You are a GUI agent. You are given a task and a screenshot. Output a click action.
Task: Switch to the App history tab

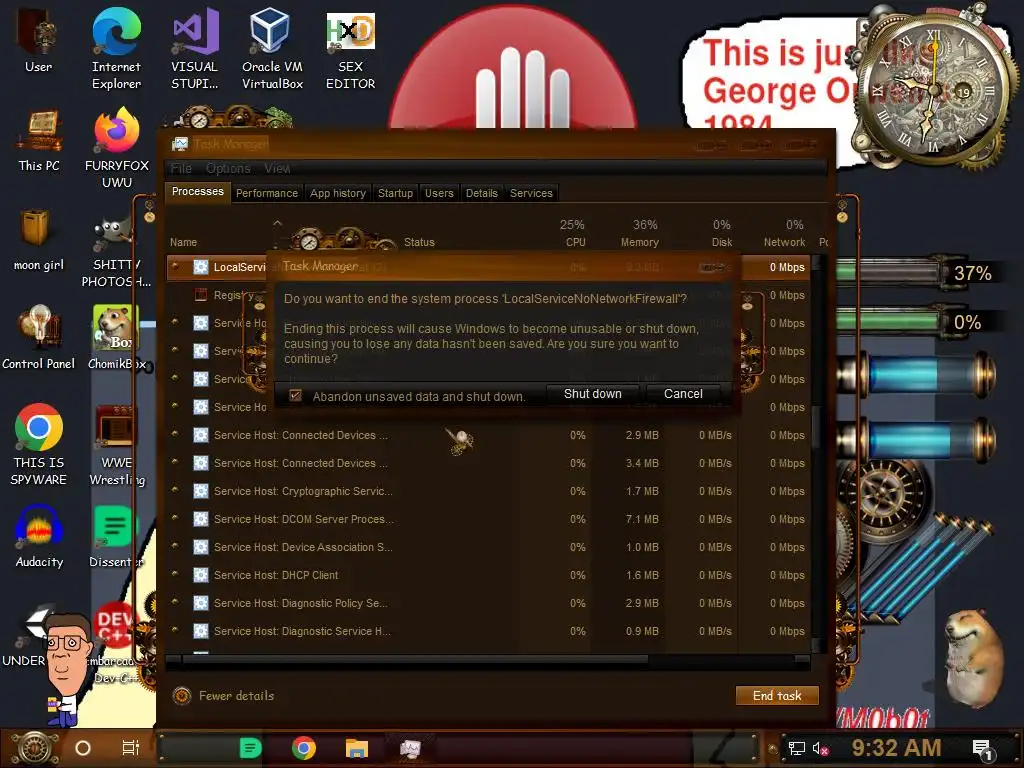338,193
